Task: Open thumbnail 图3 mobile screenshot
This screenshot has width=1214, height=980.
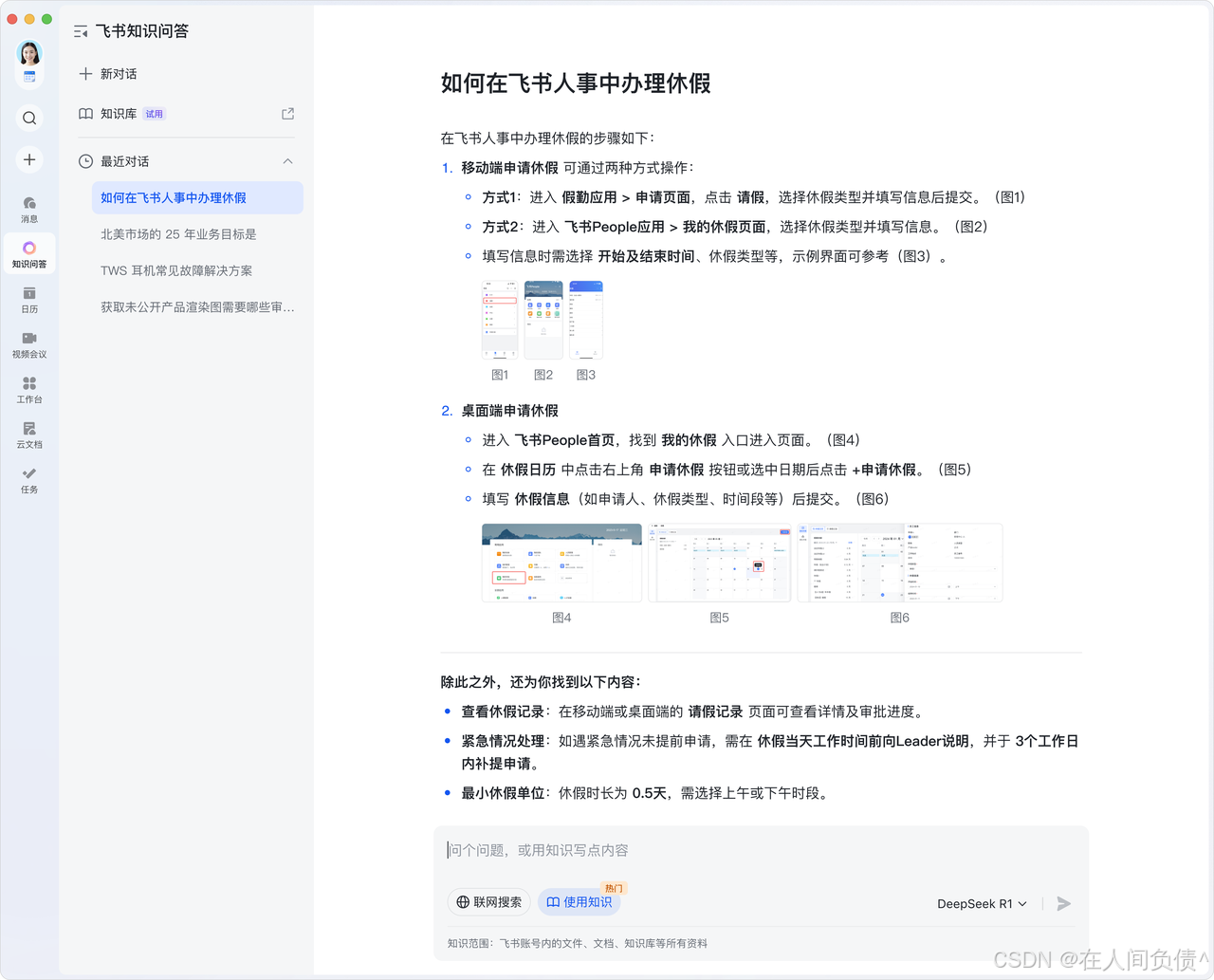Action: [x=586, y=320]
